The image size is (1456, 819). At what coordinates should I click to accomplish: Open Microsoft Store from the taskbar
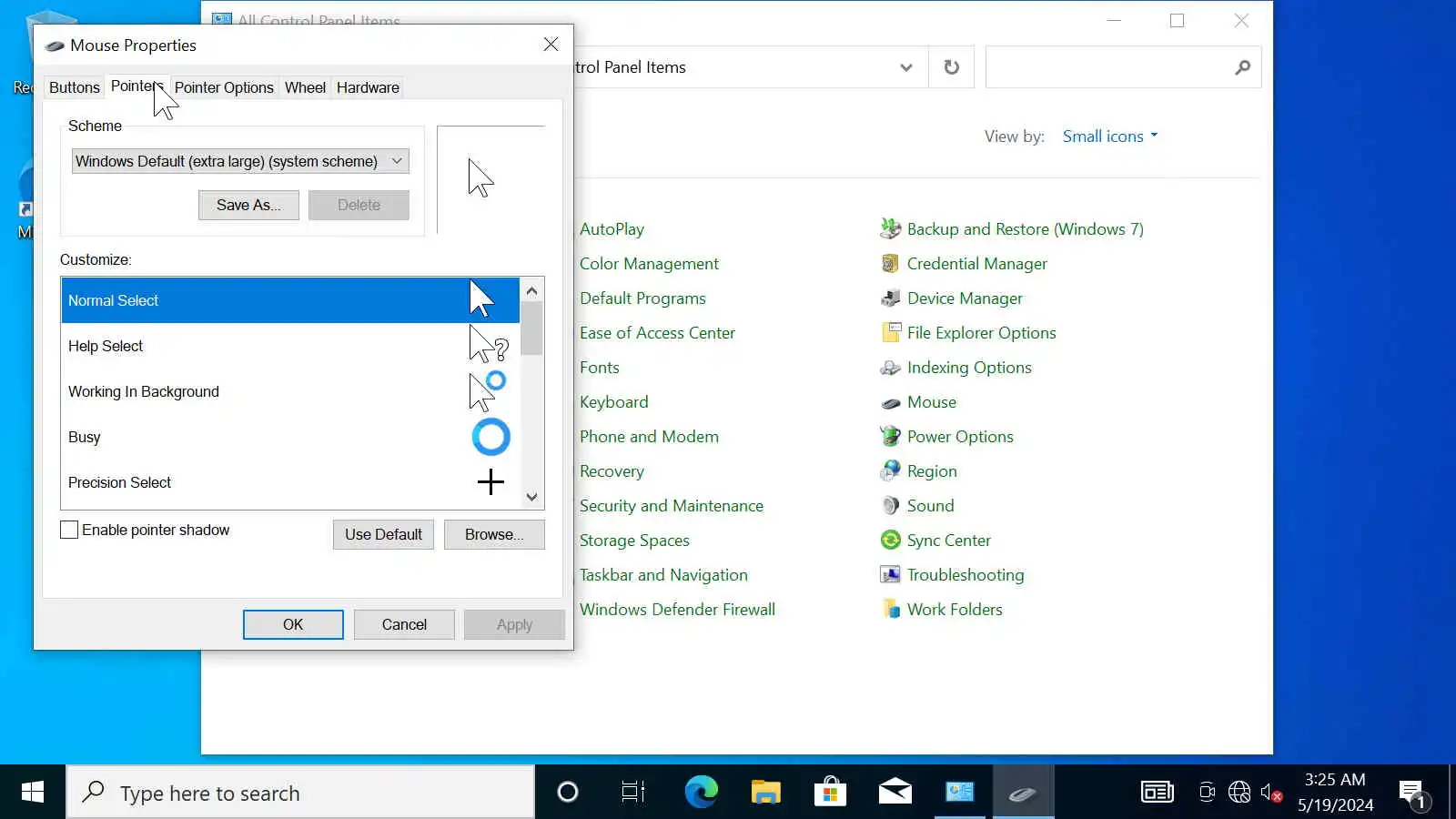[830, 793]
